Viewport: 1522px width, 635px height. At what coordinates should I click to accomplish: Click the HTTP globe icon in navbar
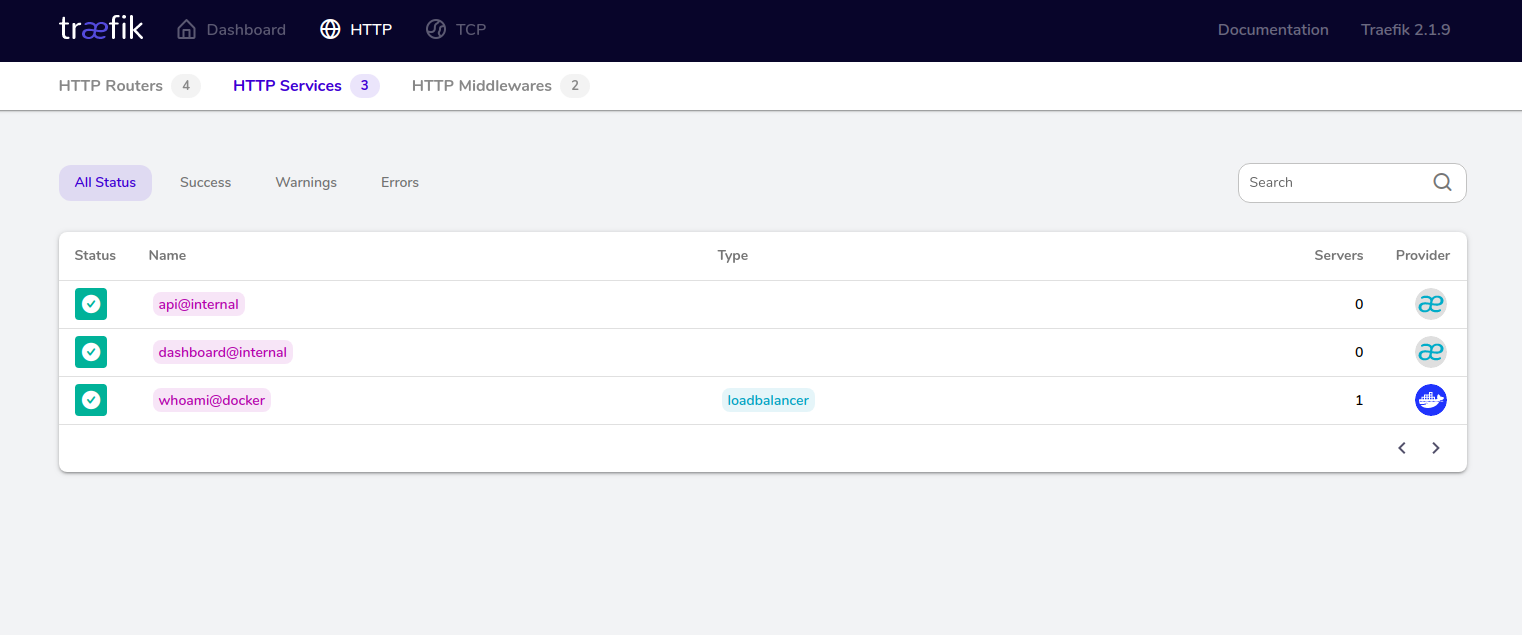click(x=330, y=29)
